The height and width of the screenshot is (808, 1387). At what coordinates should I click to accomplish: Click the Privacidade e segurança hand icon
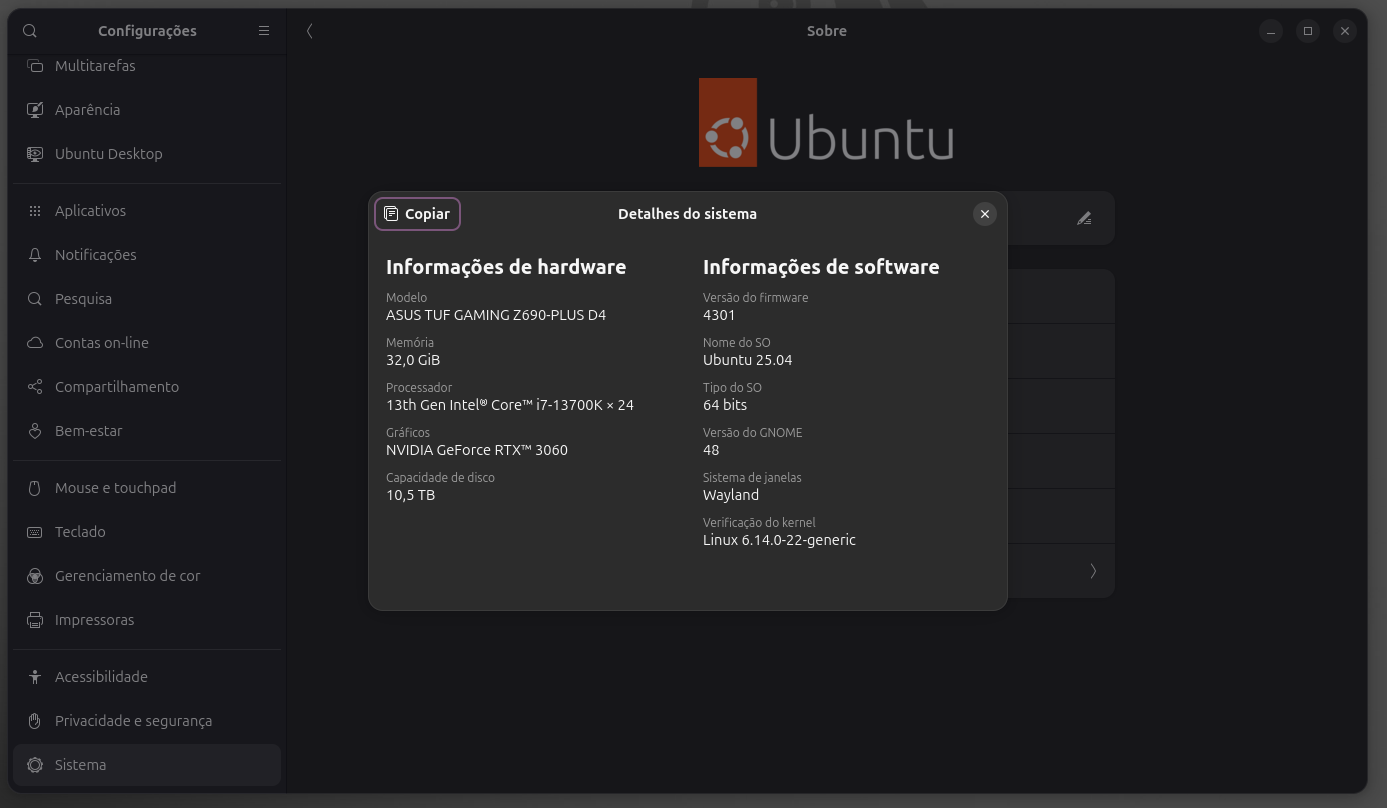coord(35,721)
